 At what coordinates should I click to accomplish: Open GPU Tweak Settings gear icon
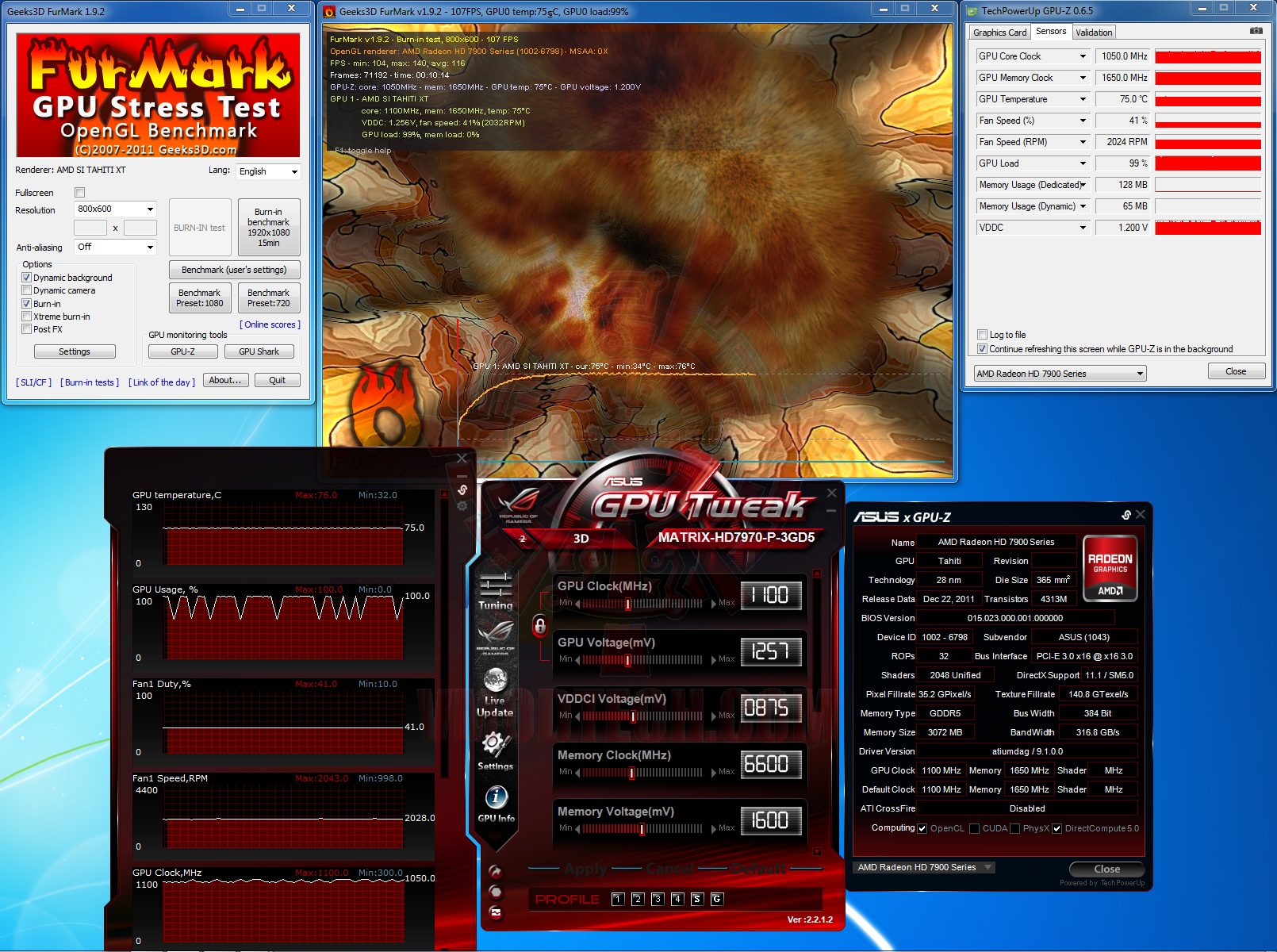click(x=496, y=750)
